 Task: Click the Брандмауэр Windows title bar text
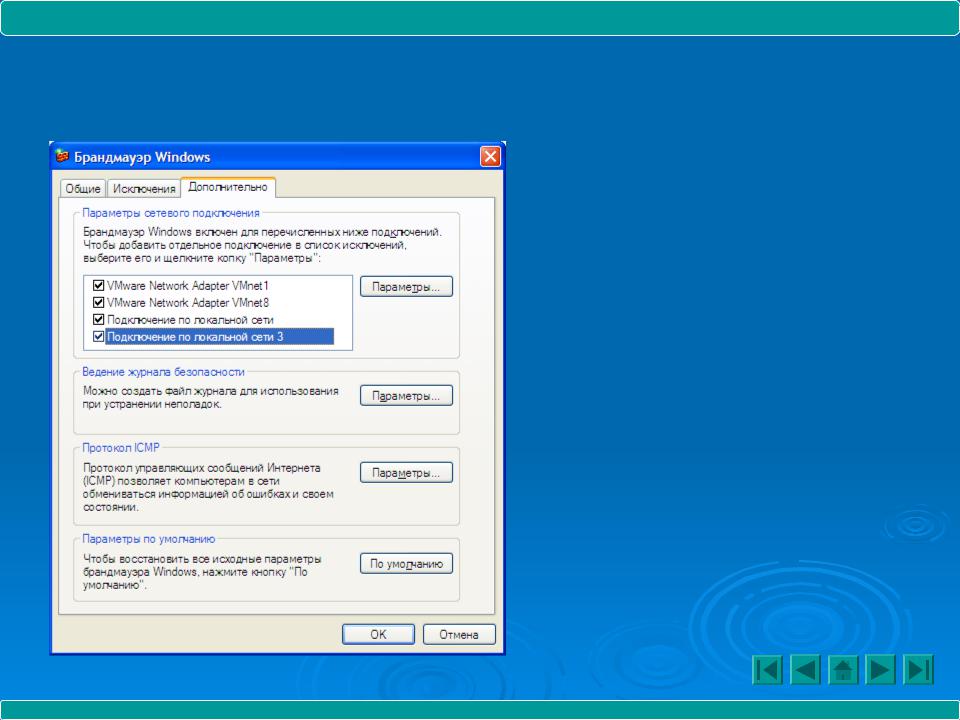142,157
